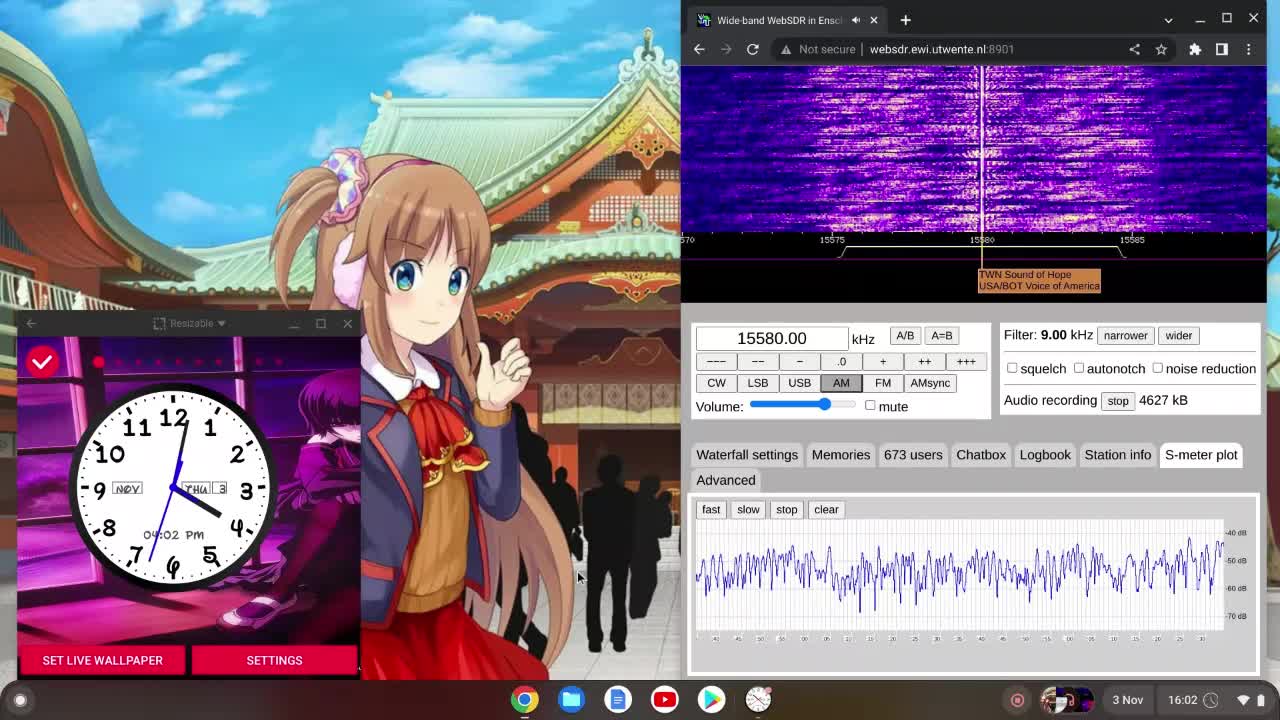Open a new Chrome tab
This screenshot has width=1280, height=720.
pos(905,20)
